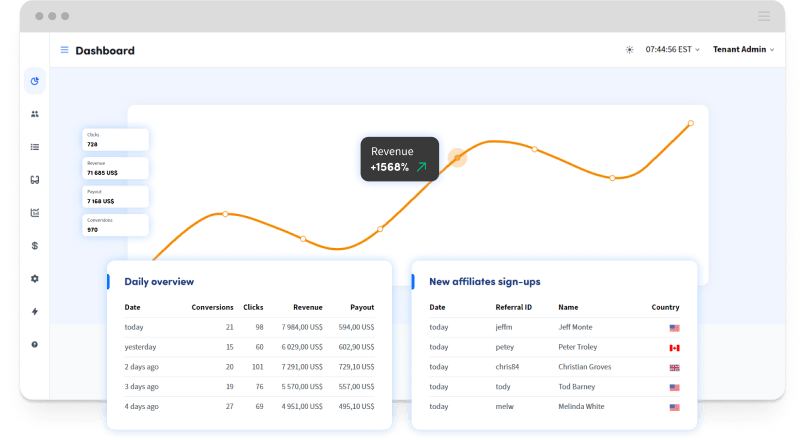The width and height of the screenshot is (805, 440).
Task: Open the dollar payouts sidebar icon
Action: [x=34, y=245]
